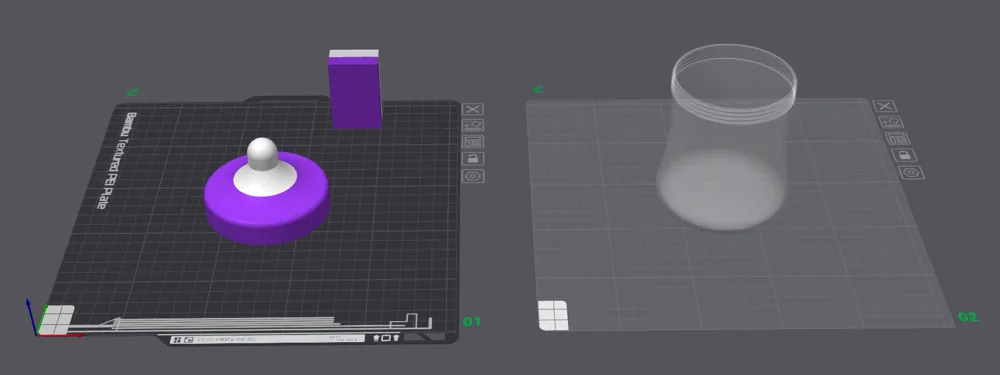Remove all objects on plate 01
The image size is (1000, 375).
[473, 109]
